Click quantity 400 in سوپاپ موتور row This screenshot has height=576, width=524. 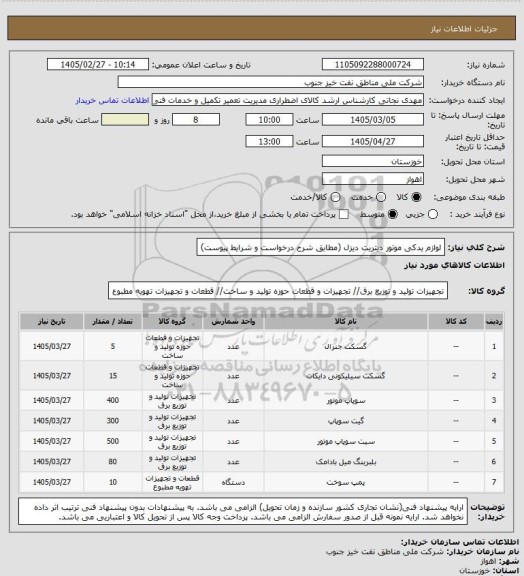click(113, 400)
